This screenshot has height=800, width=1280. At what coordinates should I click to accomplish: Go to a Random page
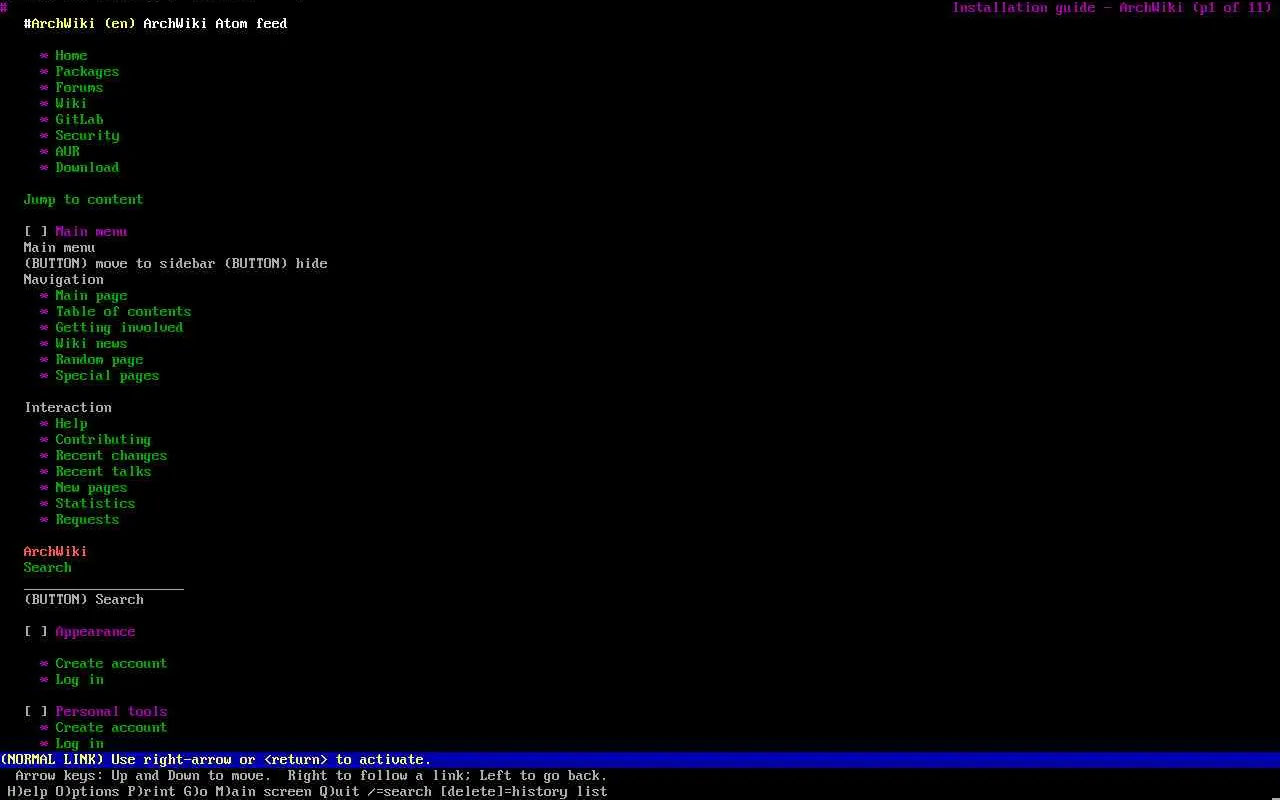99,359
